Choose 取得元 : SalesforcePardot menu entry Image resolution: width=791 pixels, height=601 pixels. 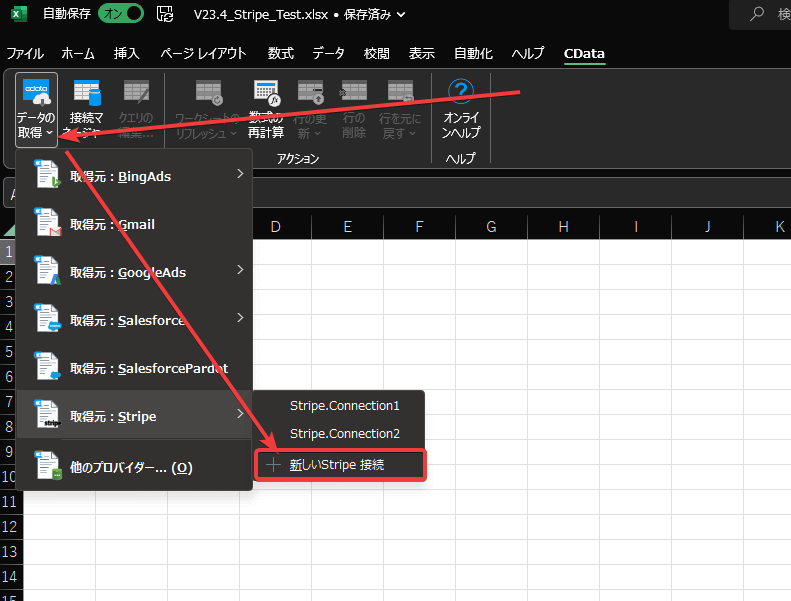(x=134, y=368)
